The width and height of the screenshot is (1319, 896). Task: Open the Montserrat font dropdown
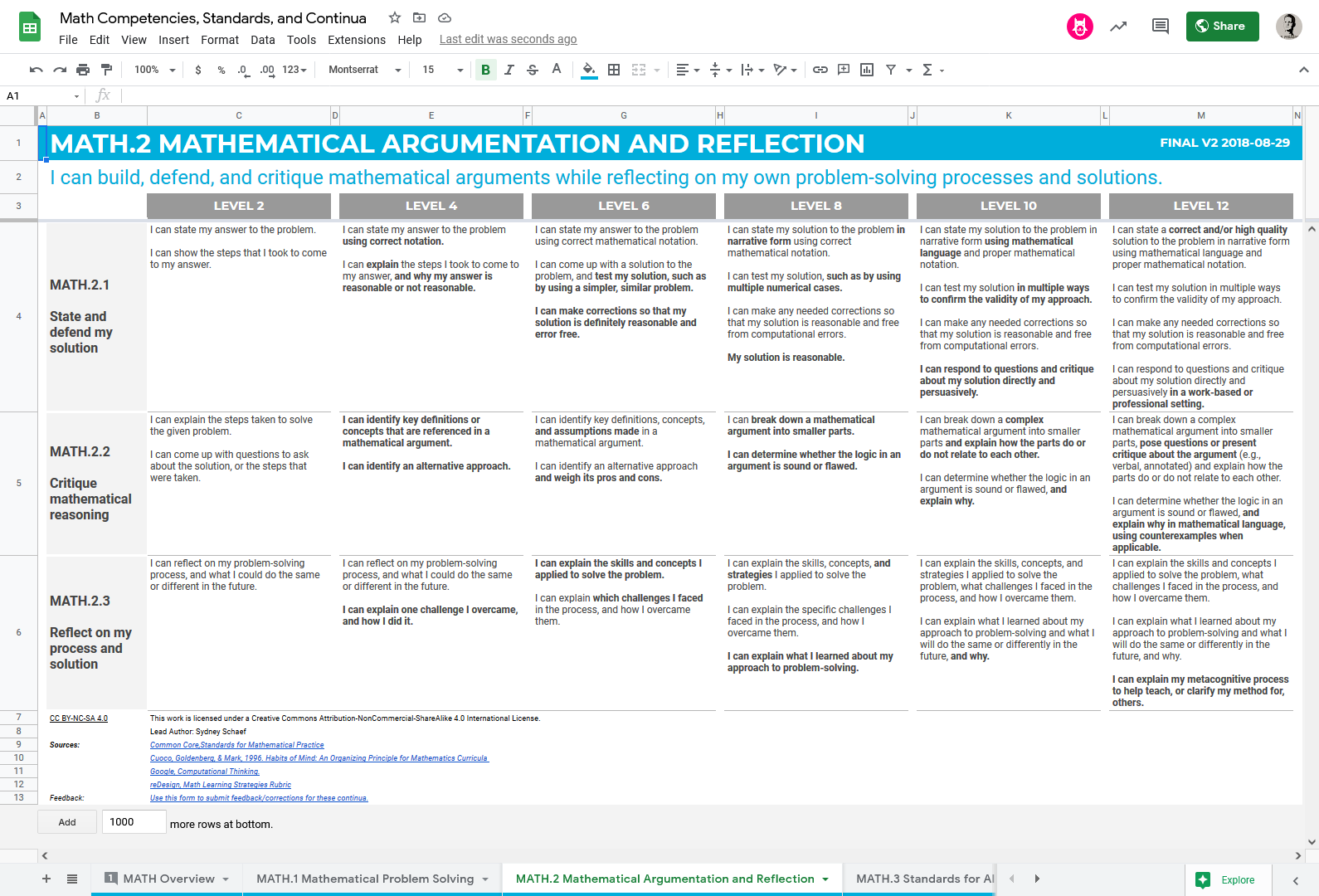tap(364, 70)
